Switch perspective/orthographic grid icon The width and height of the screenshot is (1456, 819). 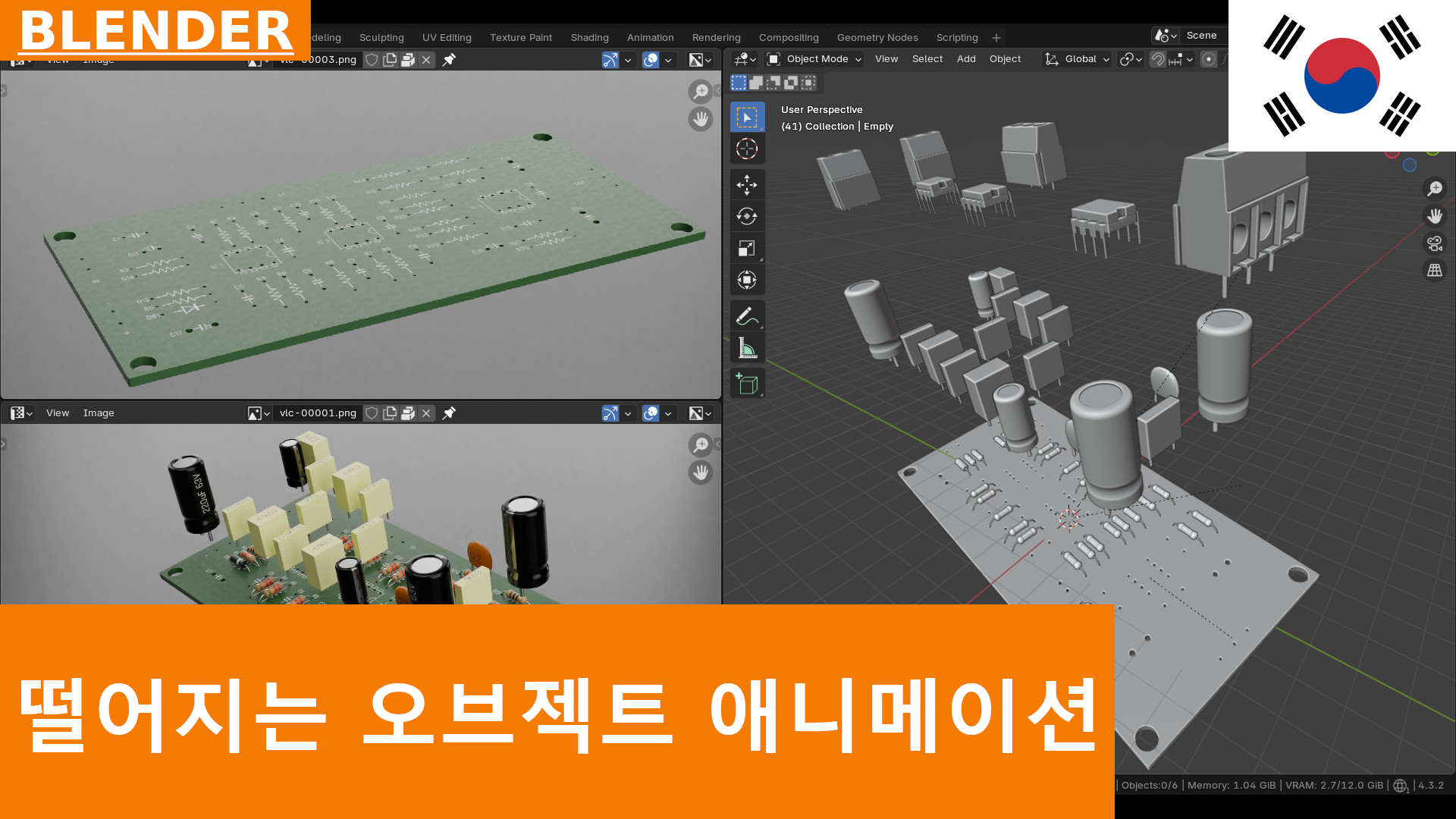[x=1435, y=271]
